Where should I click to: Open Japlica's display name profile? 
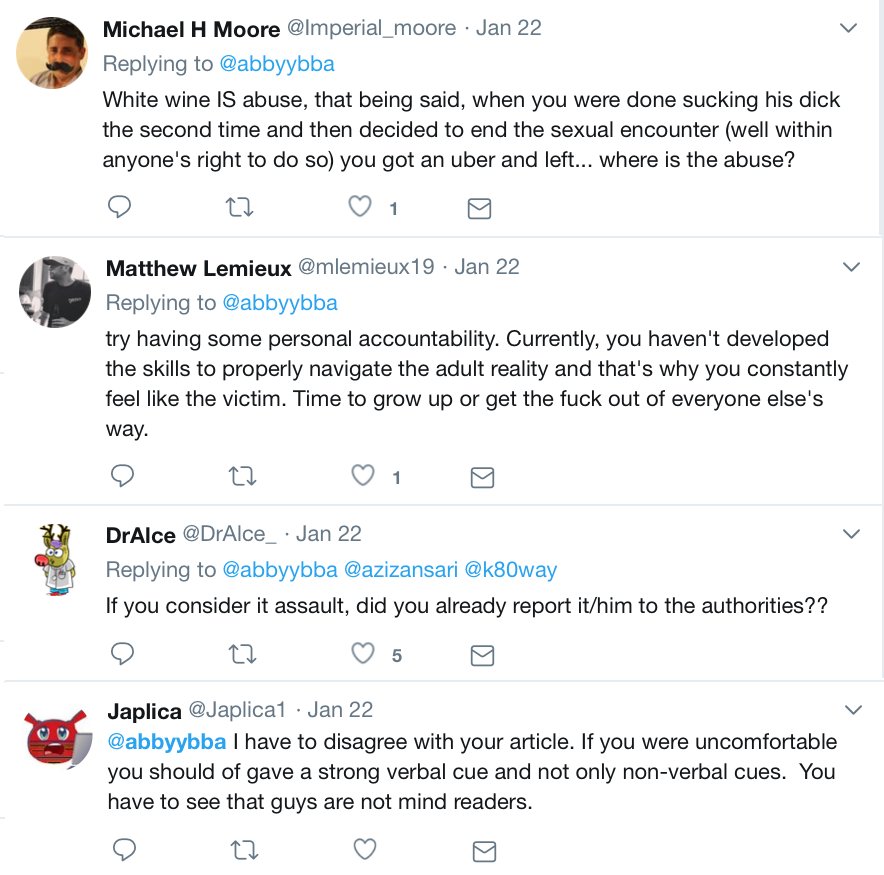[144, 711]
